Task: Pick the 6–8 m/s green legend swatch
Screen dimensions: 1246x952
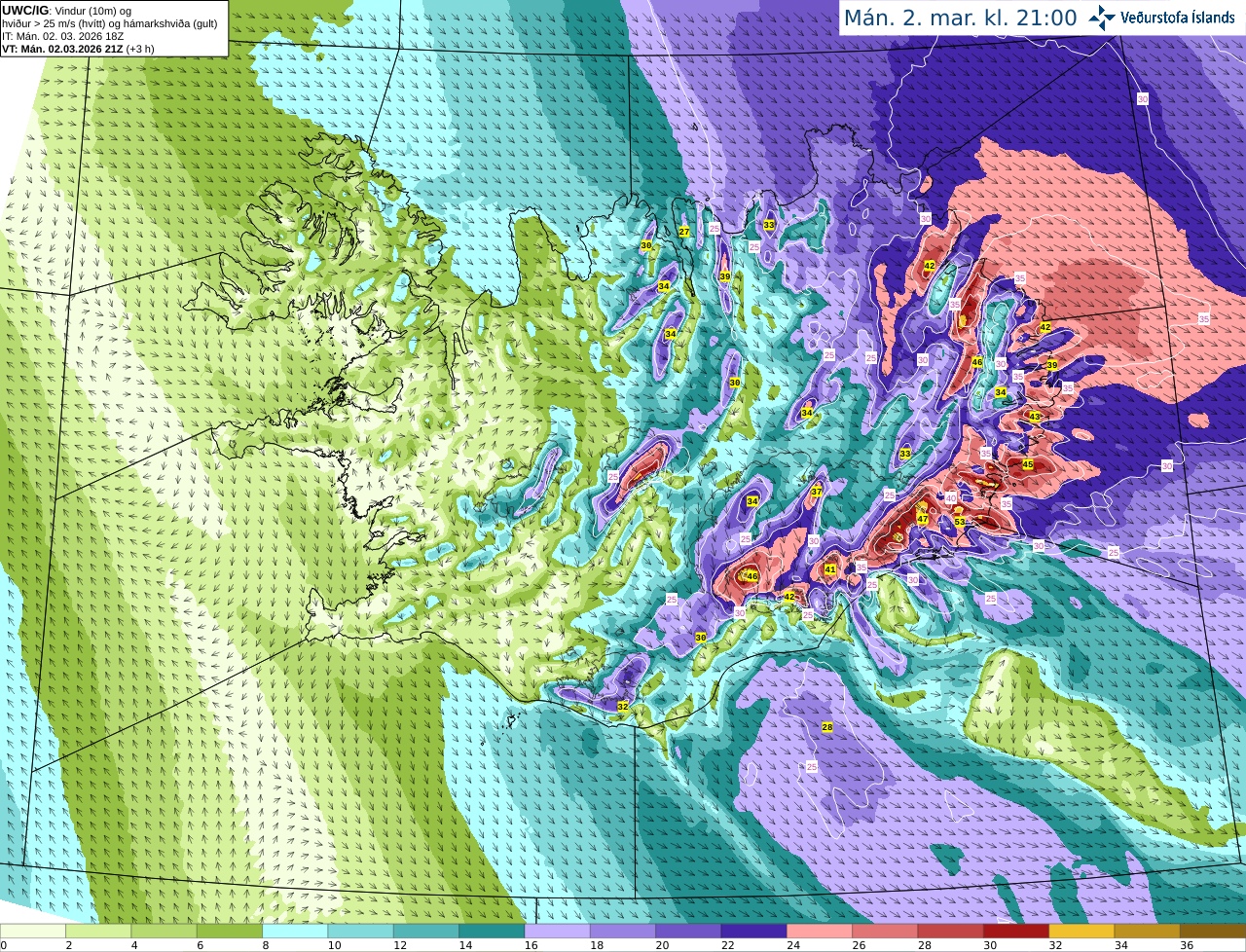Action: (230, 931)
